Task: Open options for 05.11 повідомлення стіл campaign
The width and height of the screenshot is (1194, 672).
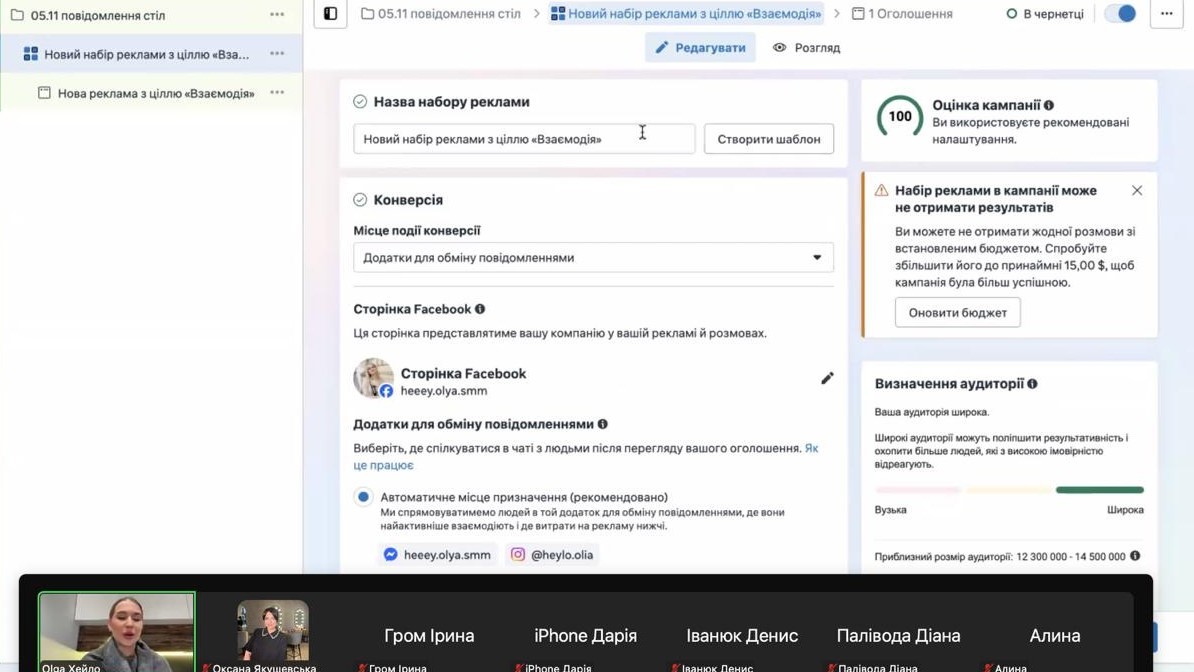Action: point(277,15)
